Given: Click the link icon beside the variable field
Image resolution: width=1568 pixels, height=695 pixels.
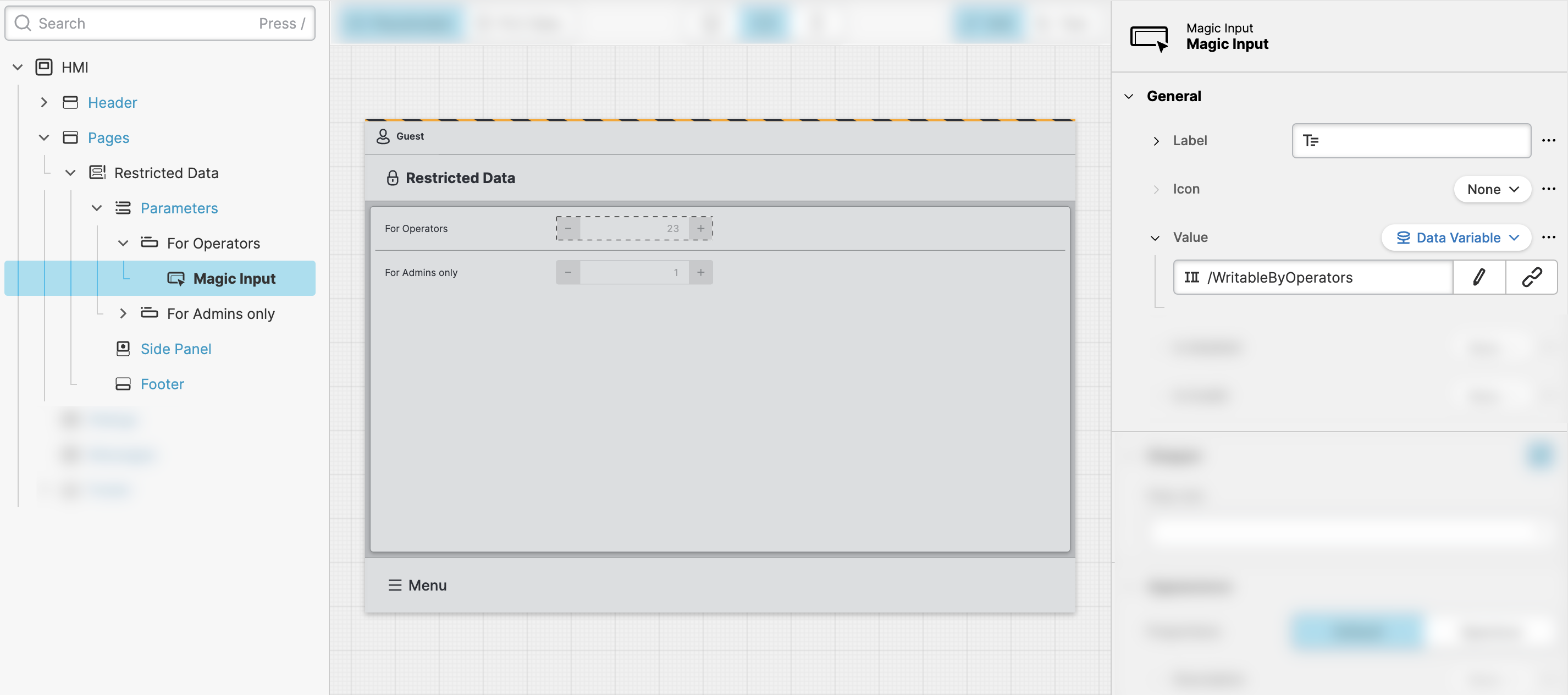Looking at the screenshot, I should coord(1532,278).
